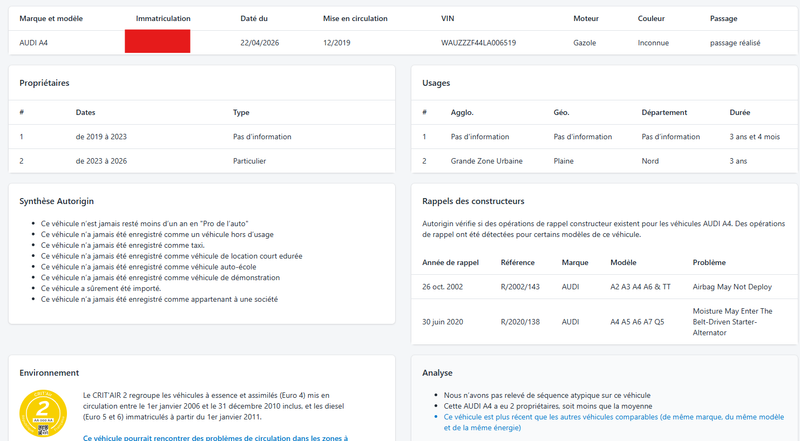The height and width of the screenshot is (441, 800).
Task: Click the red redacted registration box
Action: [x=158, y=41]
